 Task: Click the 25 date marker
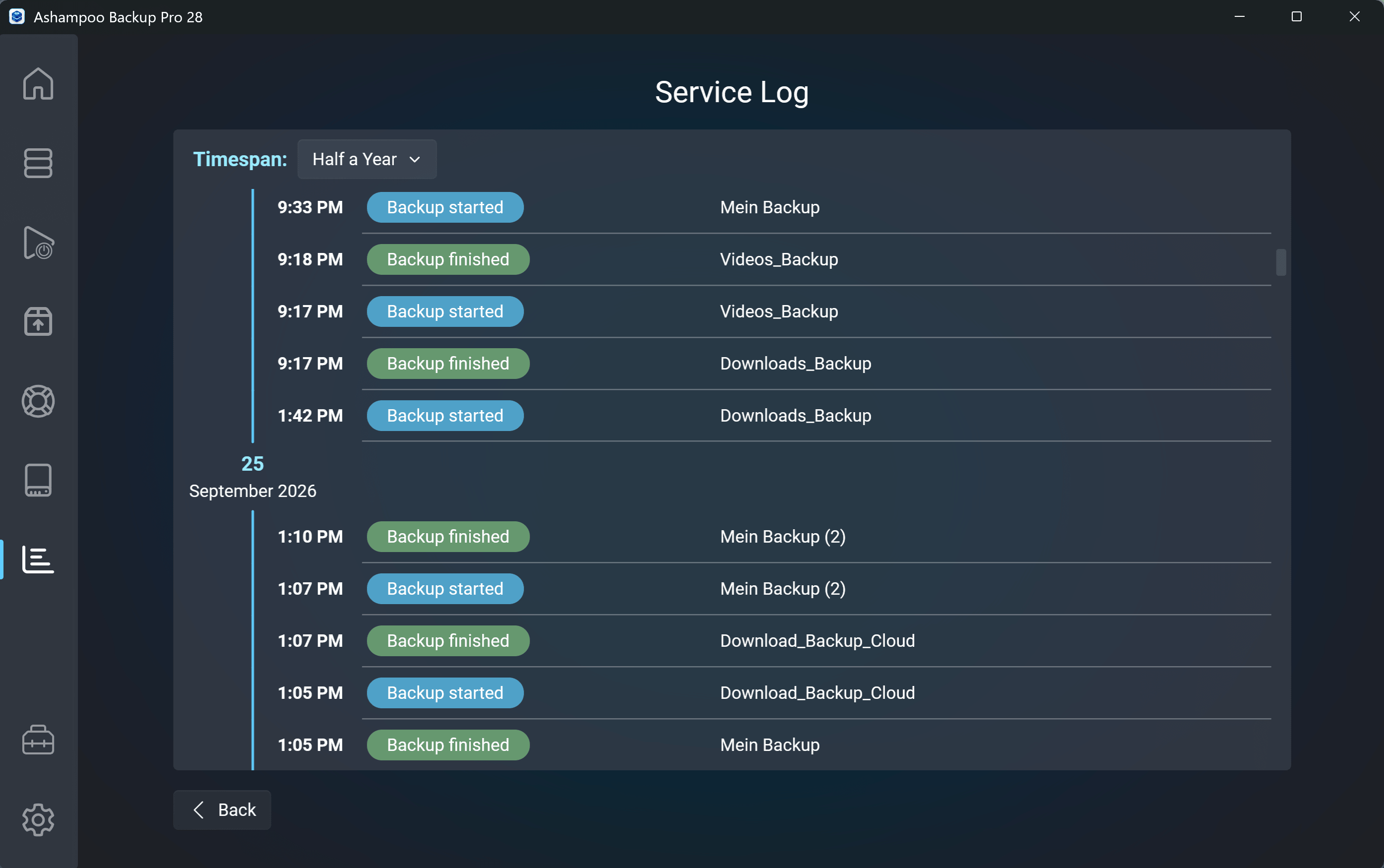252,464
